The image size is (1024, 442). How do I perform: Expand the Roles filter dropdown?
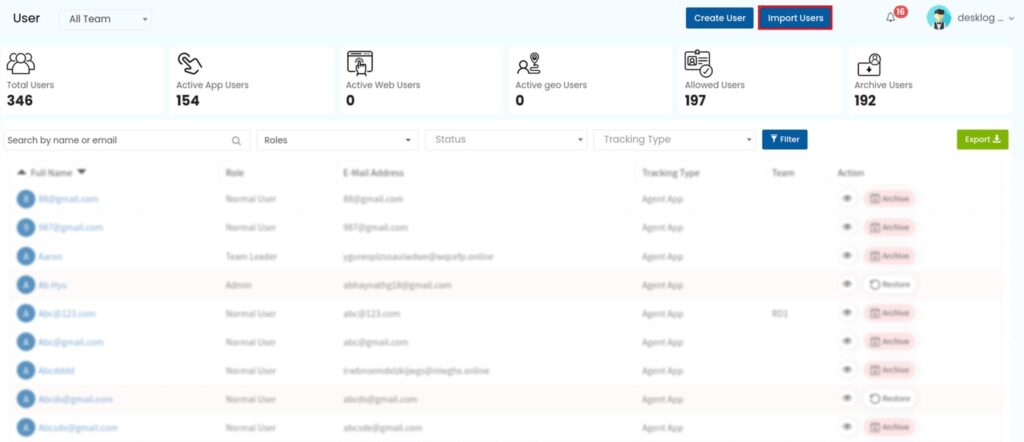(x=338, y=140)
